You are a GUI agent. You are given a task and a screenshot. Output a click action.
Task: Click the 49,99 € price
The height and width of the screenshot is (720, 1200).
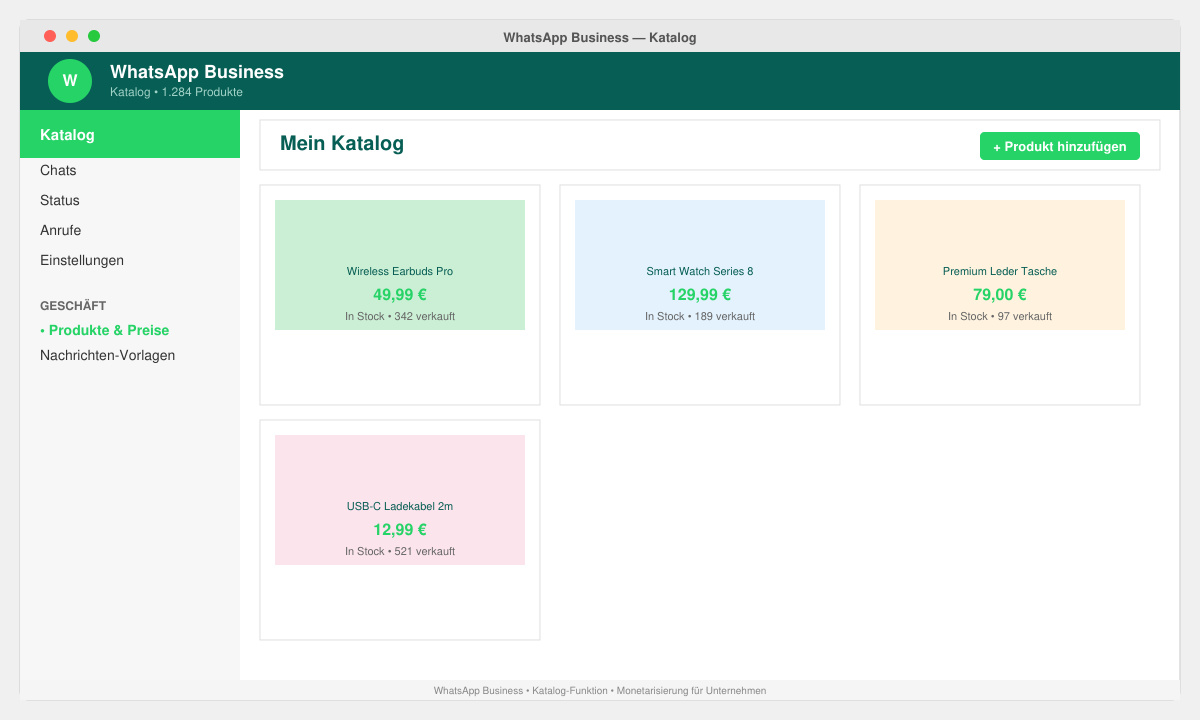400,295
